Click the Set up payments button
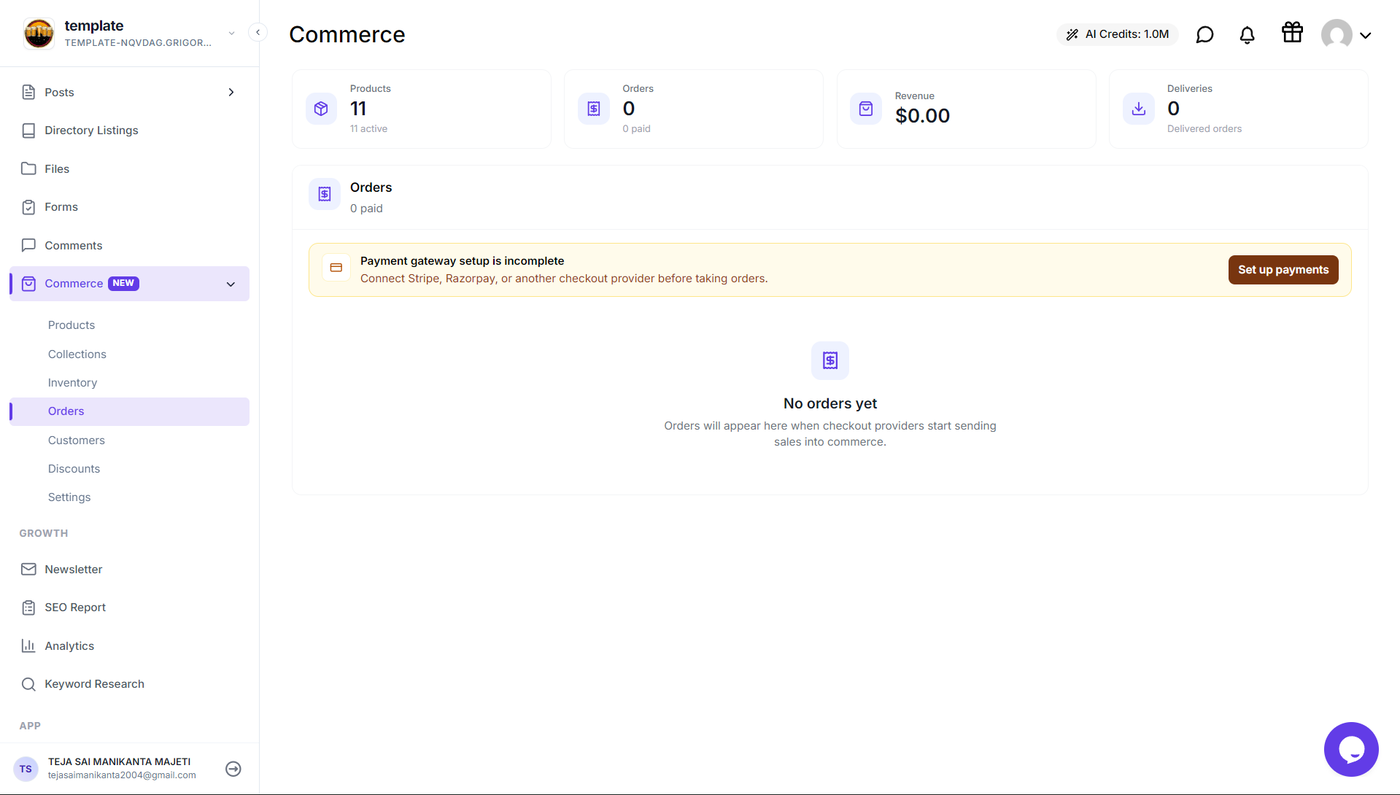1400x795 pixels. click(x=1283, y=270)
